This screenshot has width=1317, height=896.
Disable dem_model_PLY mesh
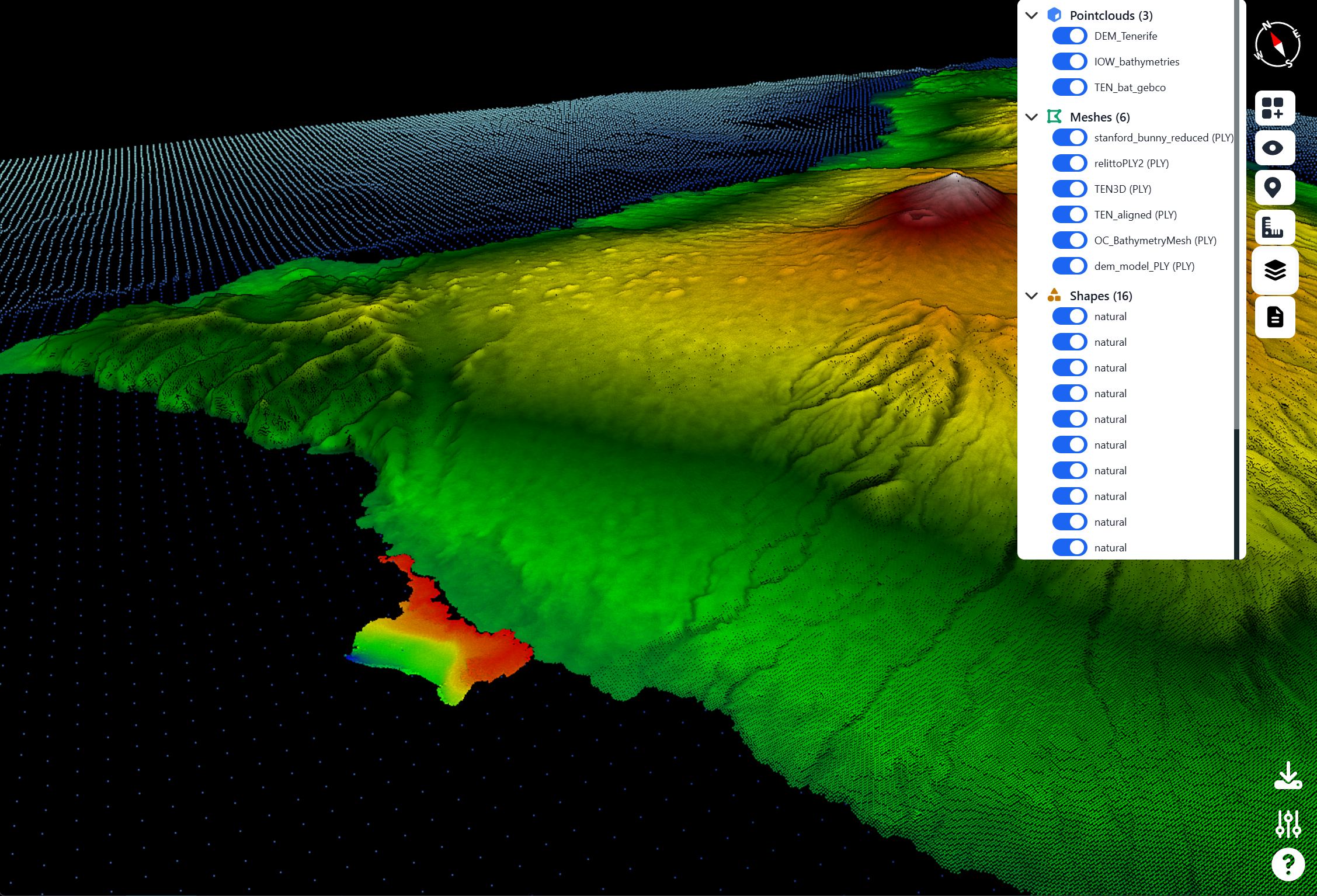point(1069,266)
